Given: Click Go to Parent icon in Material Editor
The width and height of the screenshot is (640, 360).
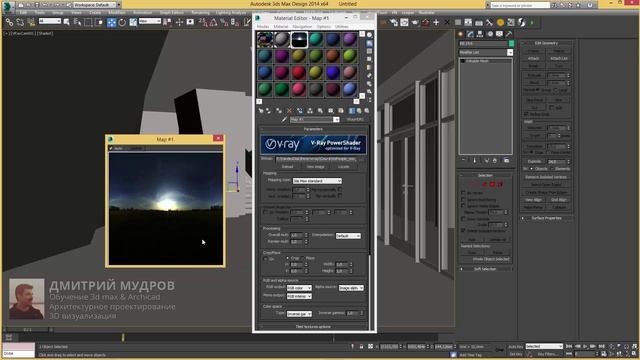Looking at the screenshot, I should tap(360, 111).
